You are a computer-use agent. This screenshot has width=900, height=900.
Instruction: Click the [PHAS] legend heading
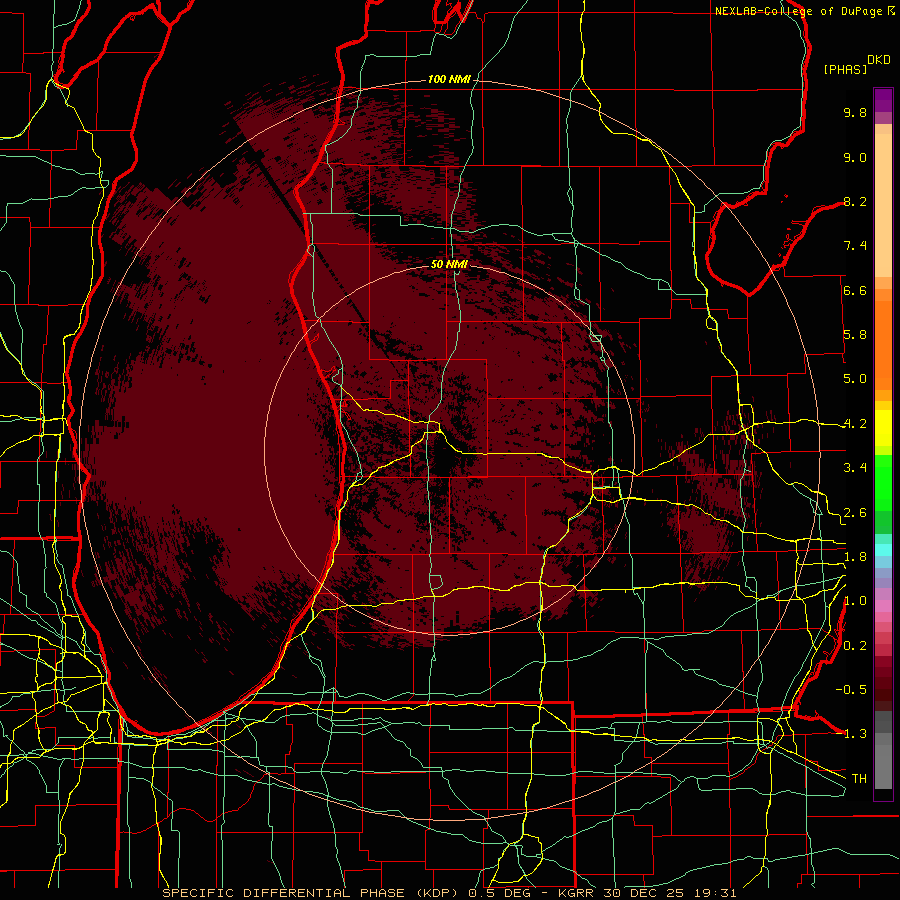[x=845, y=69]
